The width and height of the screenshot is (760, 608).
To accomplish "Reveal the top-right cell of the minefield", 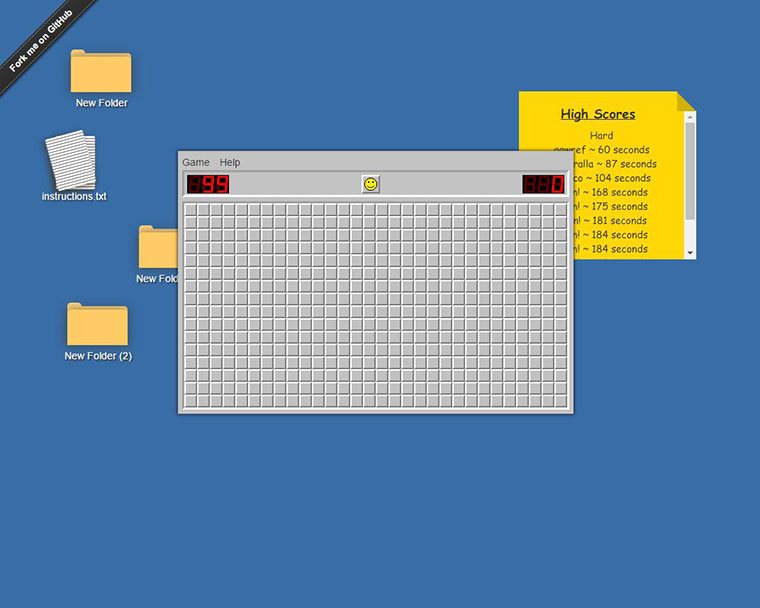I will click(561, 210).
